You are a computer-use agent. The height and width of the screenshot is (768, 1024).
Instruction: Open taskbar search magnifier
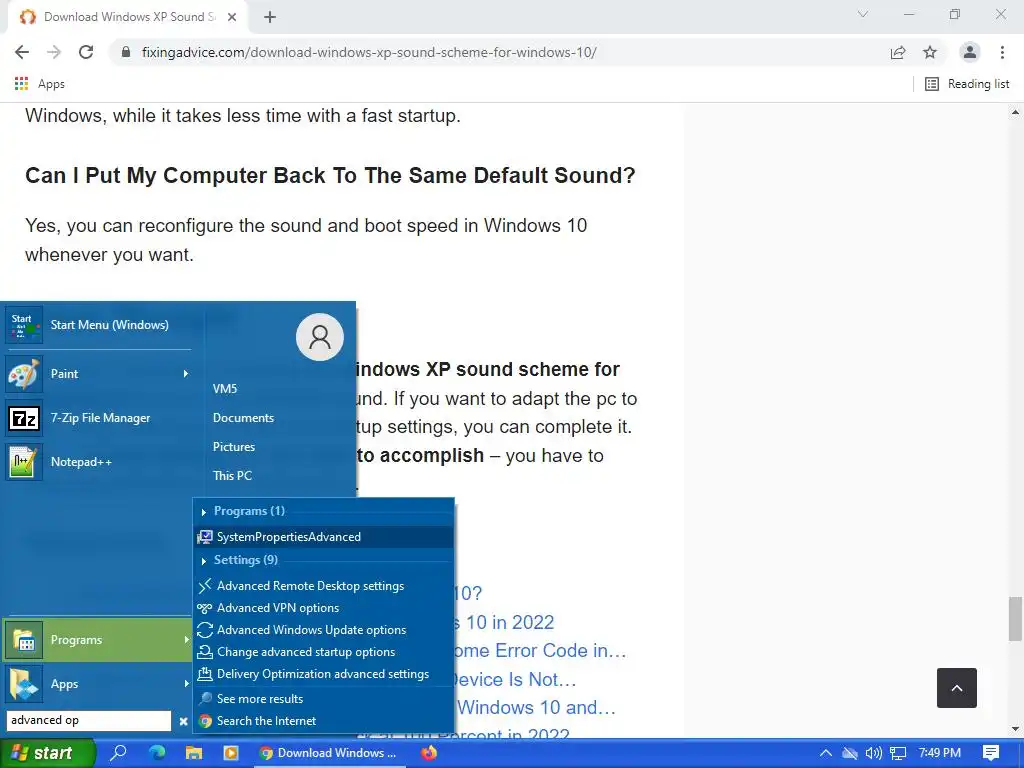pyautogui.click(x=119, y=752)
